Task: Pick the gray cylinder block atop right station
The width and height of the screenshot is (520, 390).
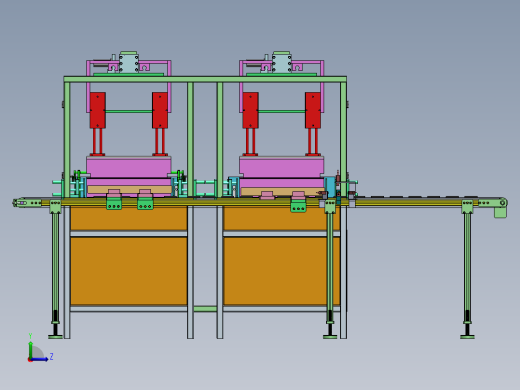Action: coord(282,62)
